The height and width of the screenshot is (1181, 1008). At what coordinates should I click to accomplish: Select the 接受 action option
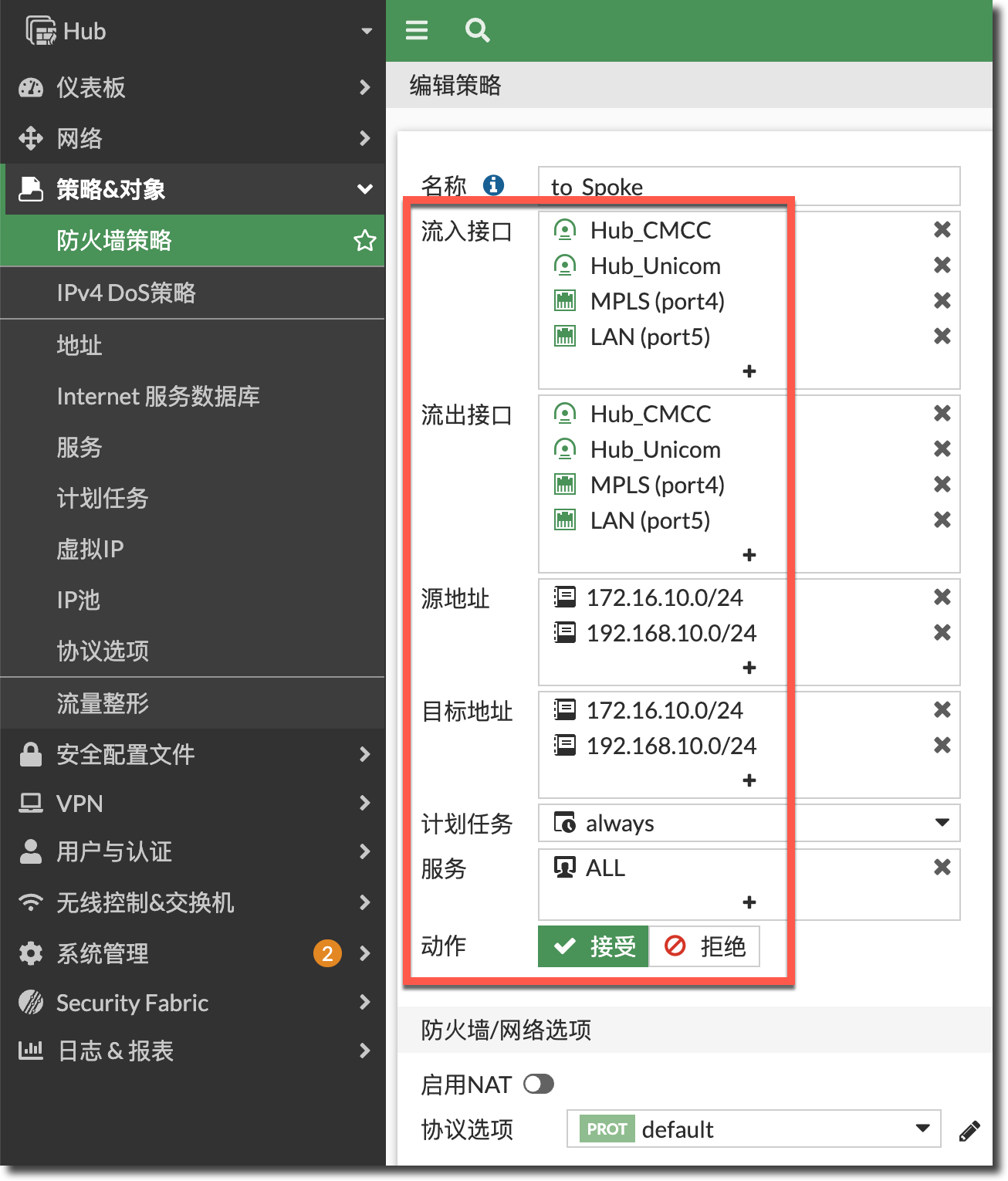pyautogui.click(x=594, y=946)
